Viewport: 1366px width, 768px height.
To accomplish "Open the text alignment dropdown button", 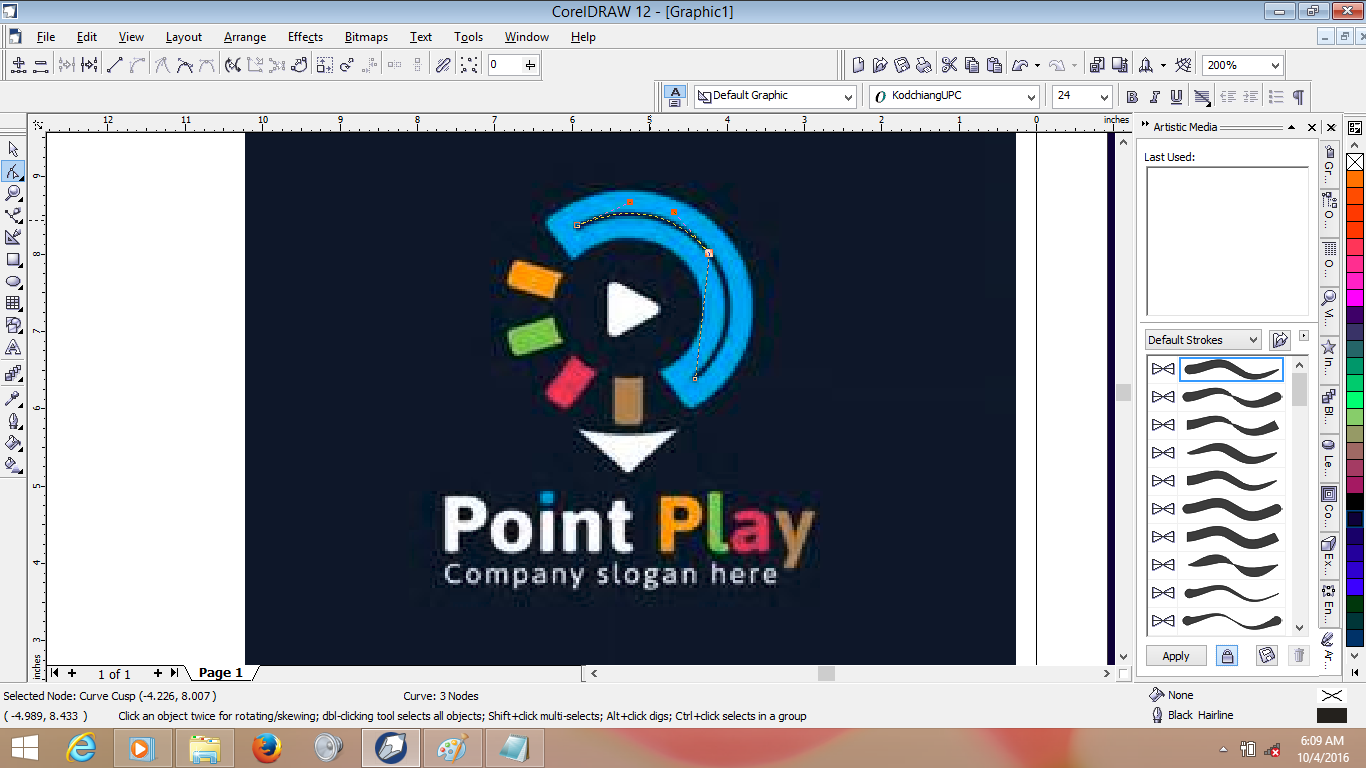I will (1201, 97).
